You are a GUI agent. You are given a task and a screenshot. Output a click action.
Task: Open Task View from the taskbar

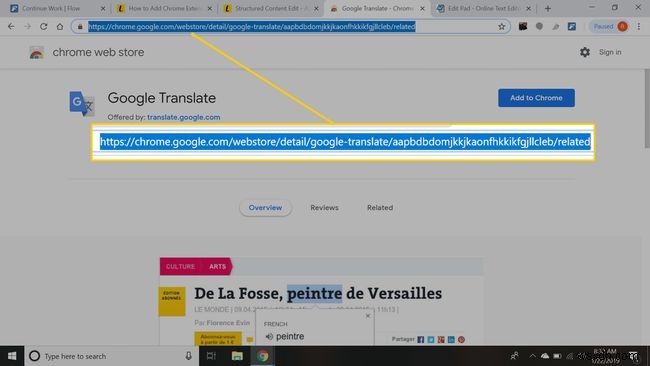coord(211,356)
